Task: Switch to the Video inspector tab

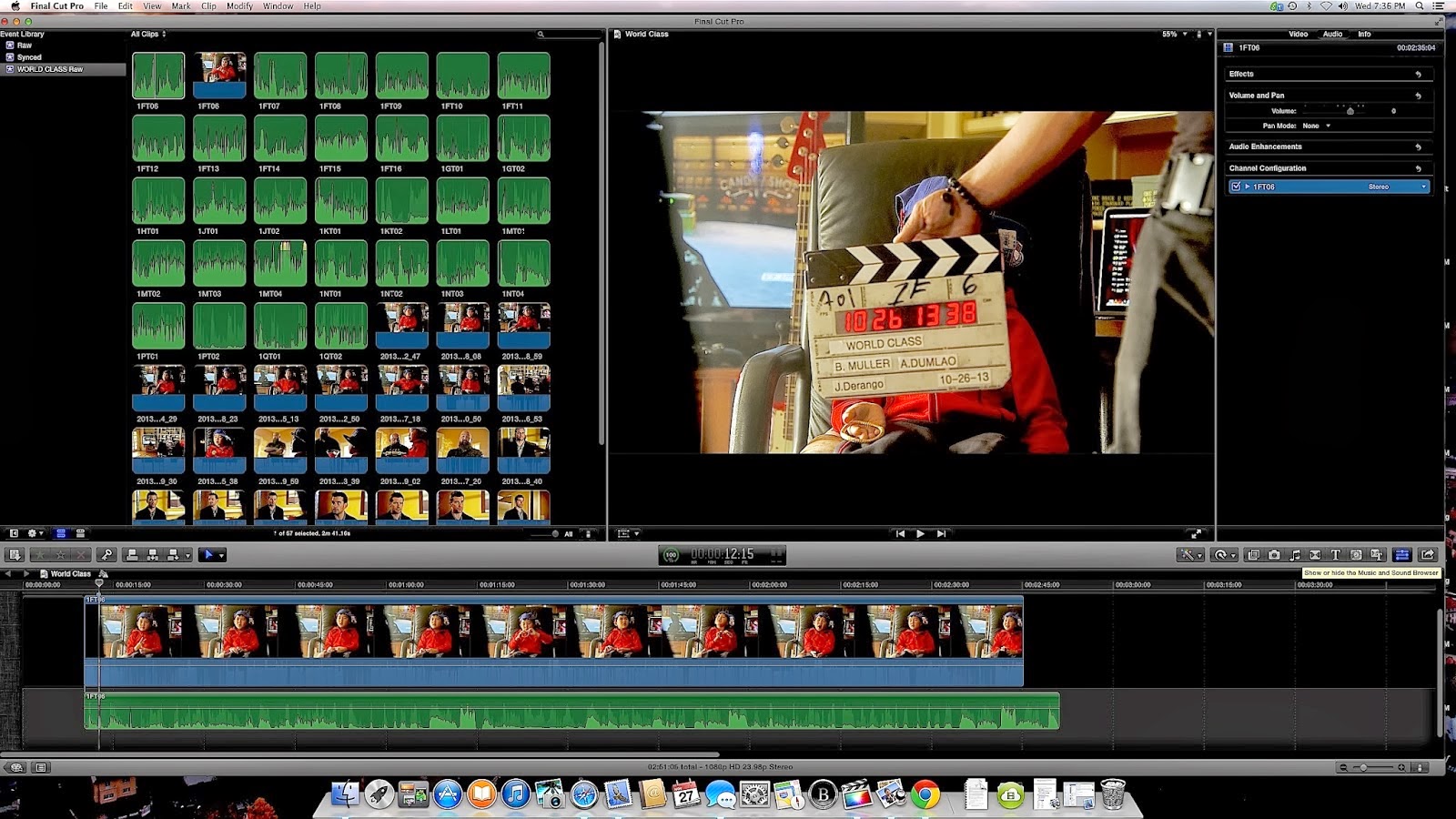Action: click(x=1299, y=35)
